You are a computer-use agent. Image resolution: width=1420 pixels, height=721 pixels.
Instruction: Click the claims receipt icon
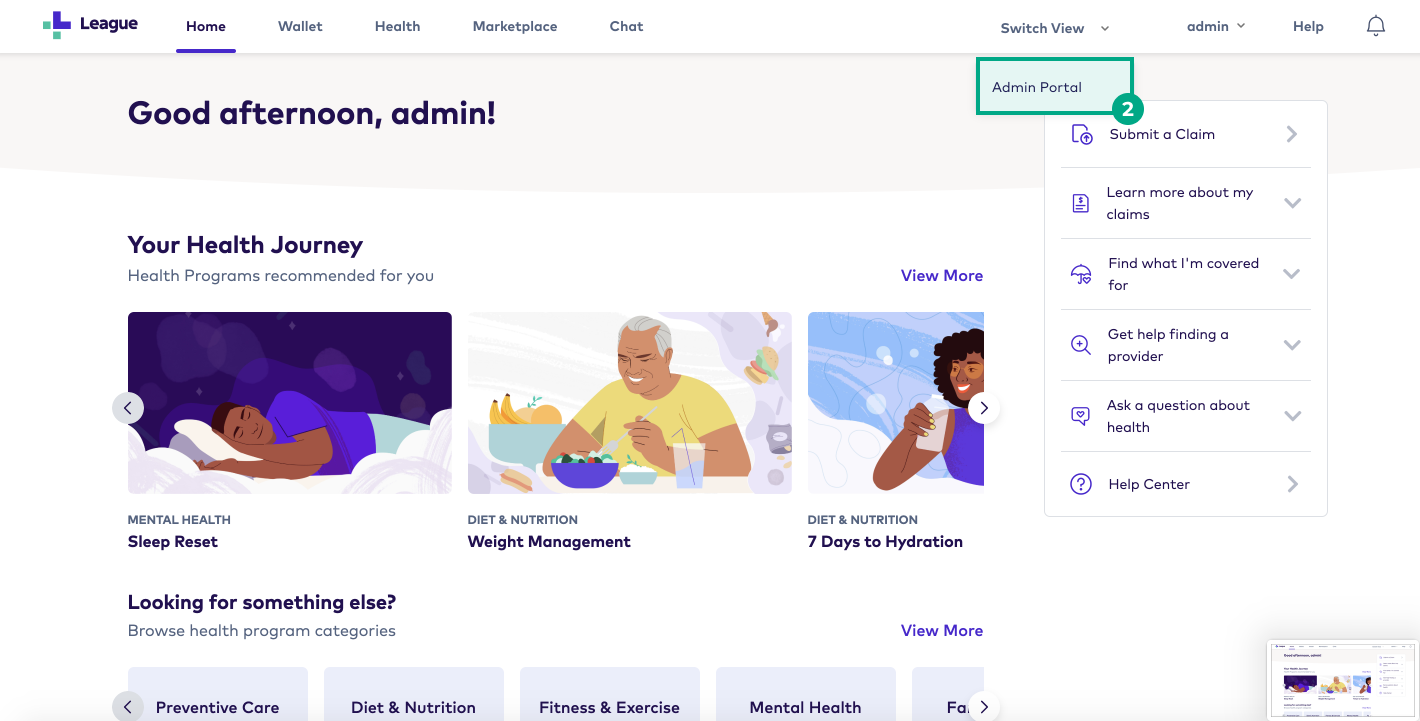pos(1081,203)
